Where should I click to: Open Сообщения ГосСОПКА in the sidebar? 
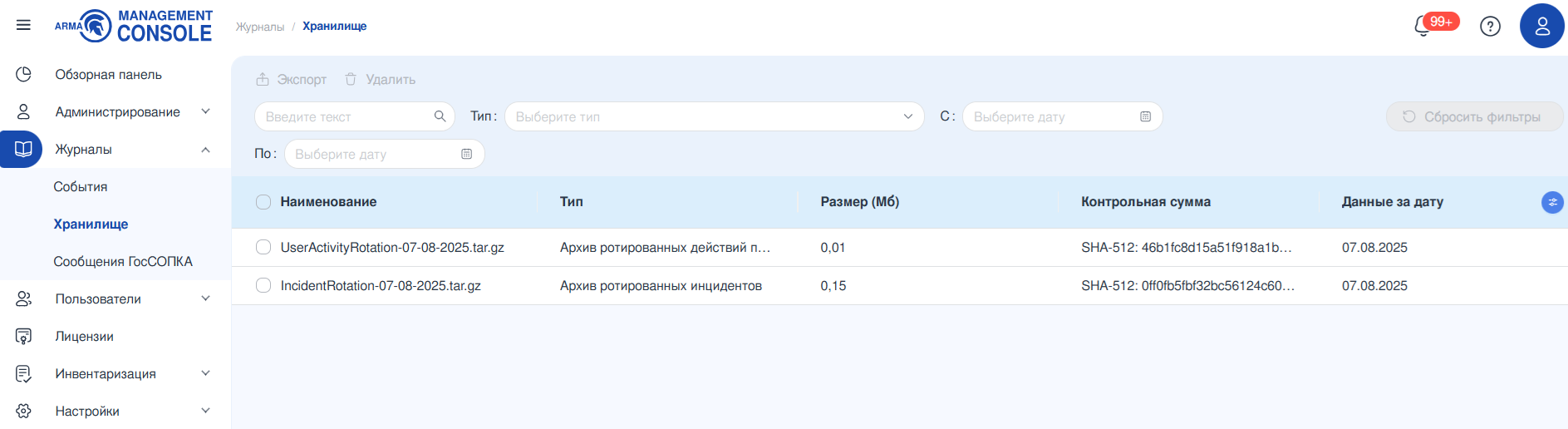[123, 262]
